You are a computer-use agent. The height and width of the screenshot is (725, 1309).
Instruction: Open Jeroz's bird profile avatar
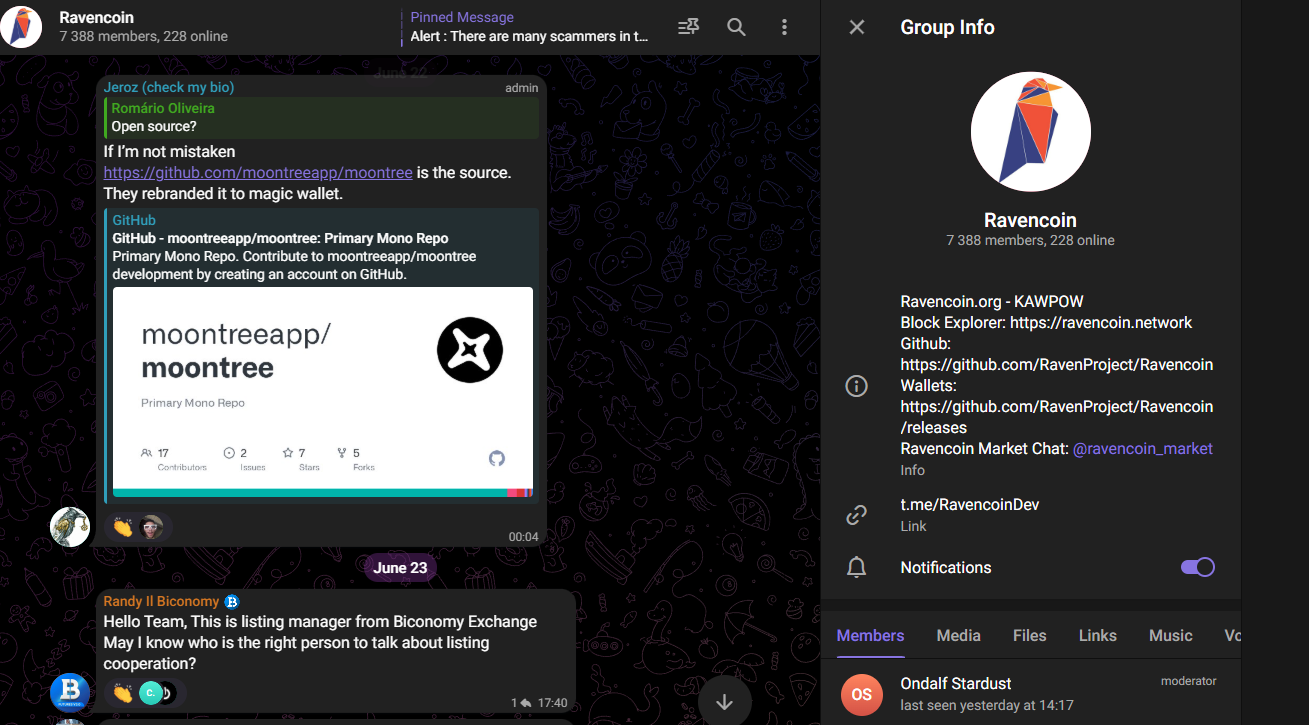70,526
